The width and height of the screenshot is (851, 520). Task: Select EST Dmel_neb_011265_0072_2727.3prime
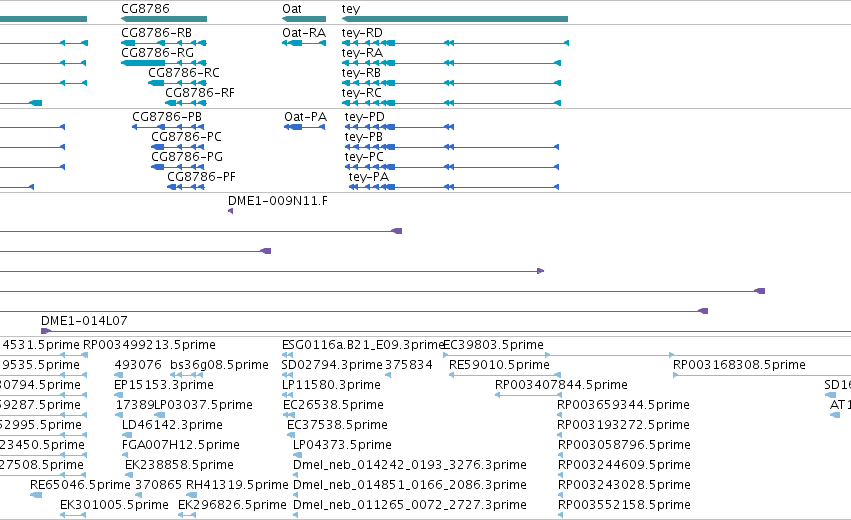296,515
